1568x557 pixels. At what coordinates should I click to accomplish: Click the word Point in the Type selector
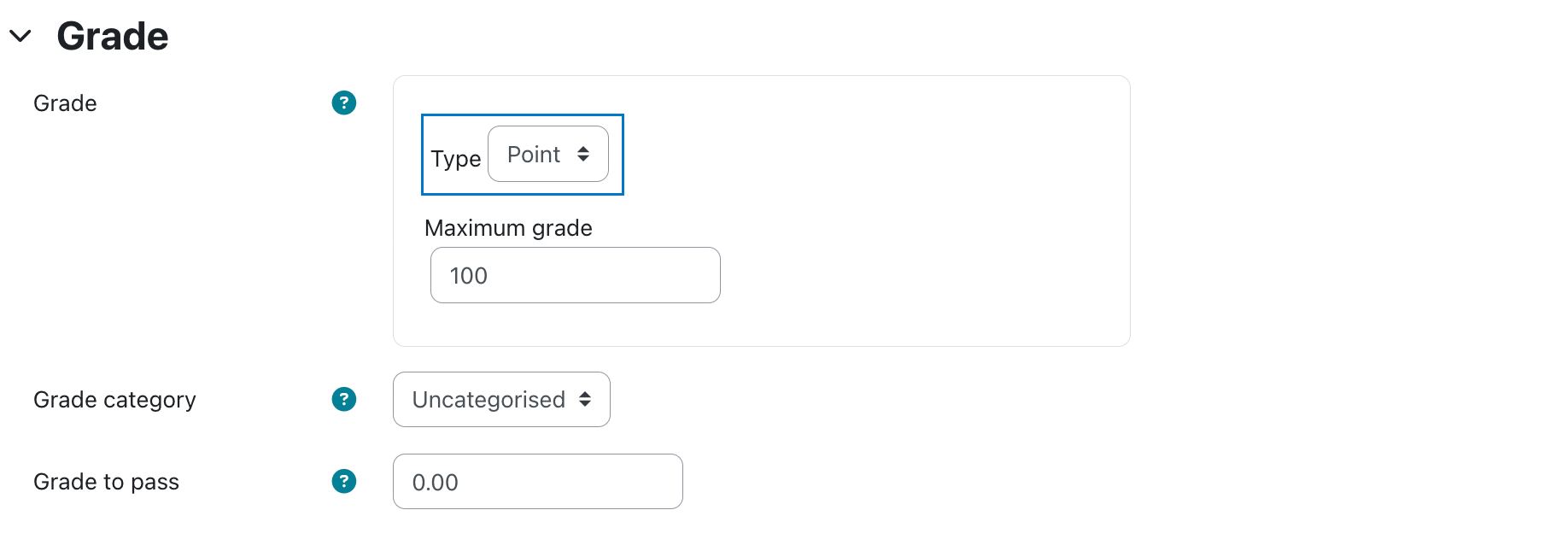(534, 155)
